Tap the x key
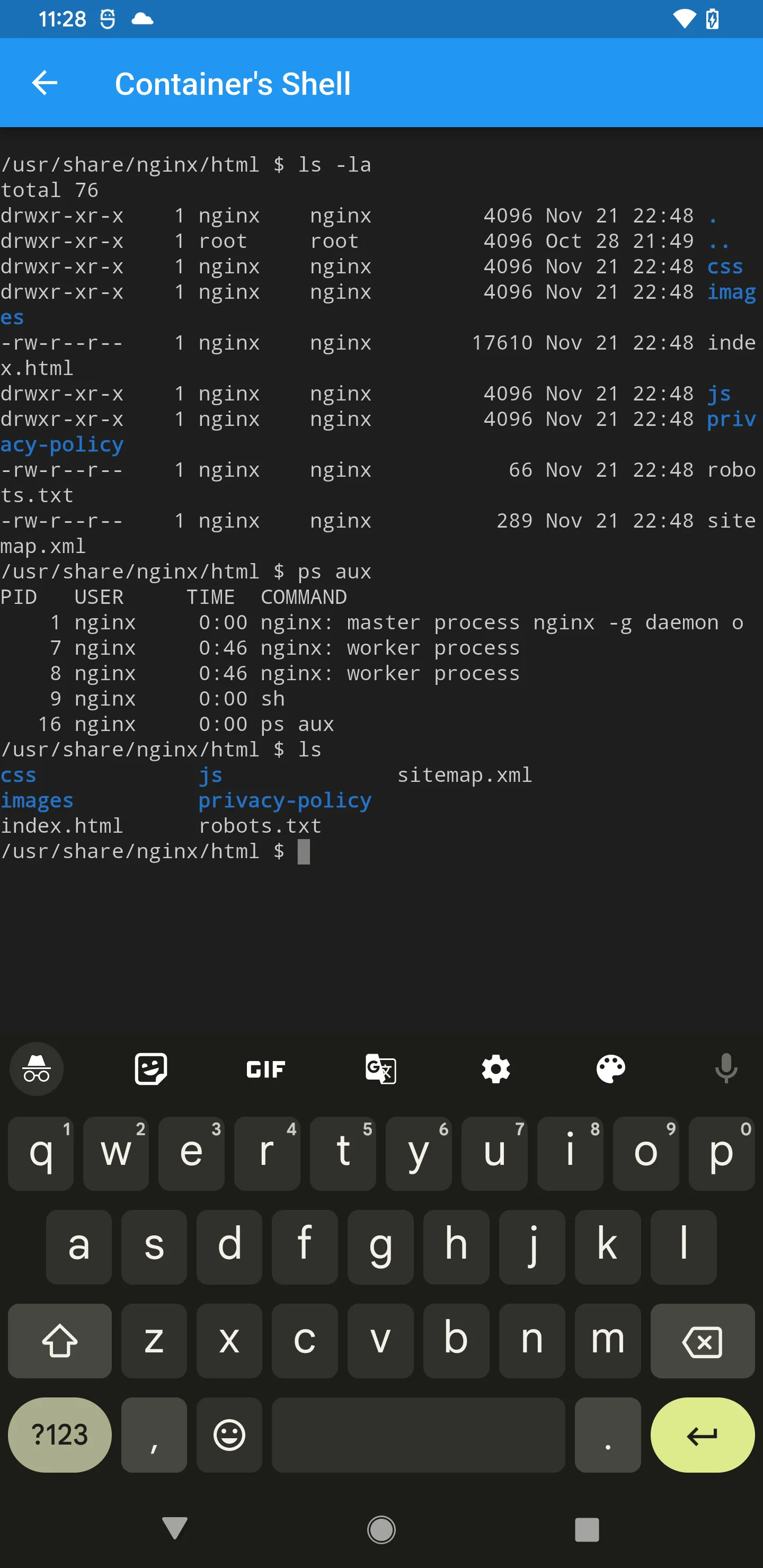The image size is (763, 1568). (x=229, y=1341)
